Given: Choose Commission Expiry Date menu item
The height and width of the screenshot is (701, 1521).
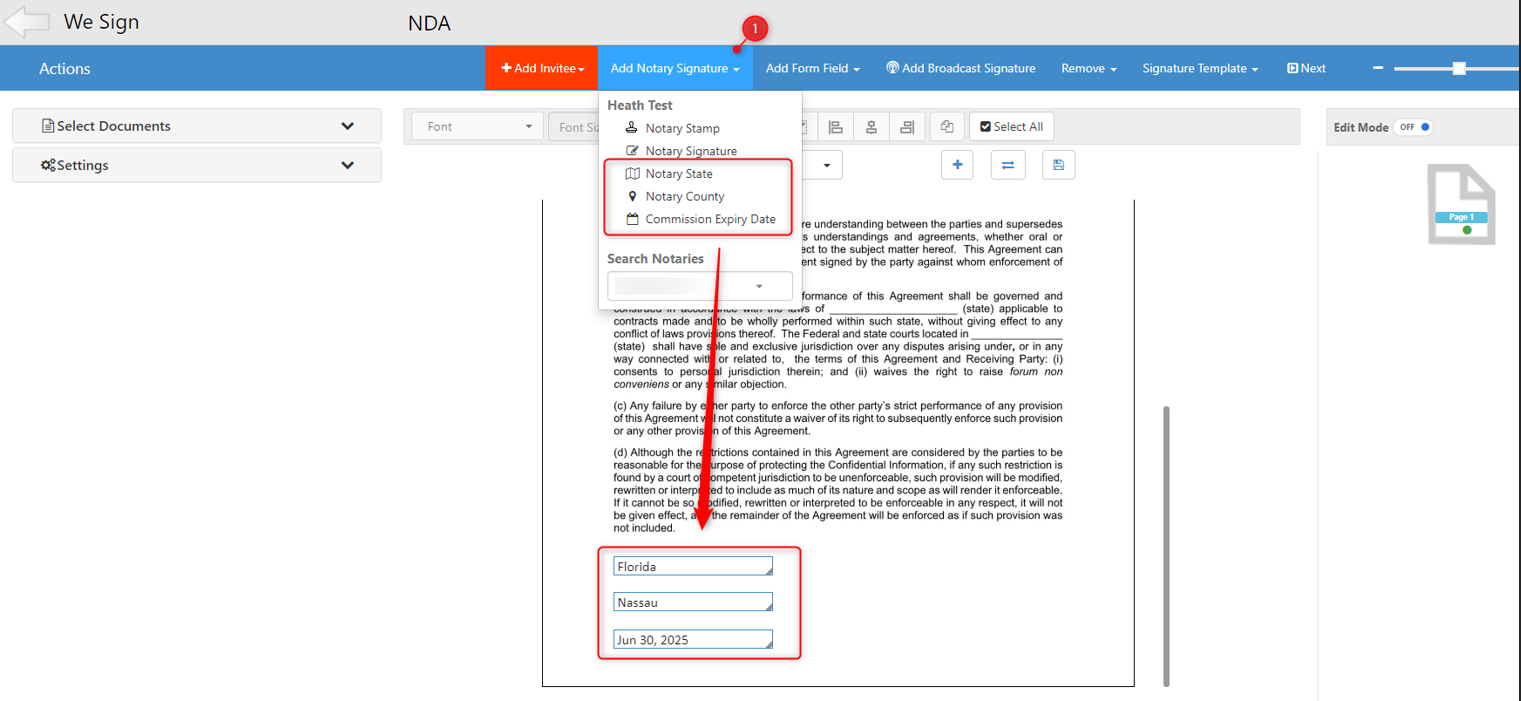Looking at the screenshot, I should 710,219.
